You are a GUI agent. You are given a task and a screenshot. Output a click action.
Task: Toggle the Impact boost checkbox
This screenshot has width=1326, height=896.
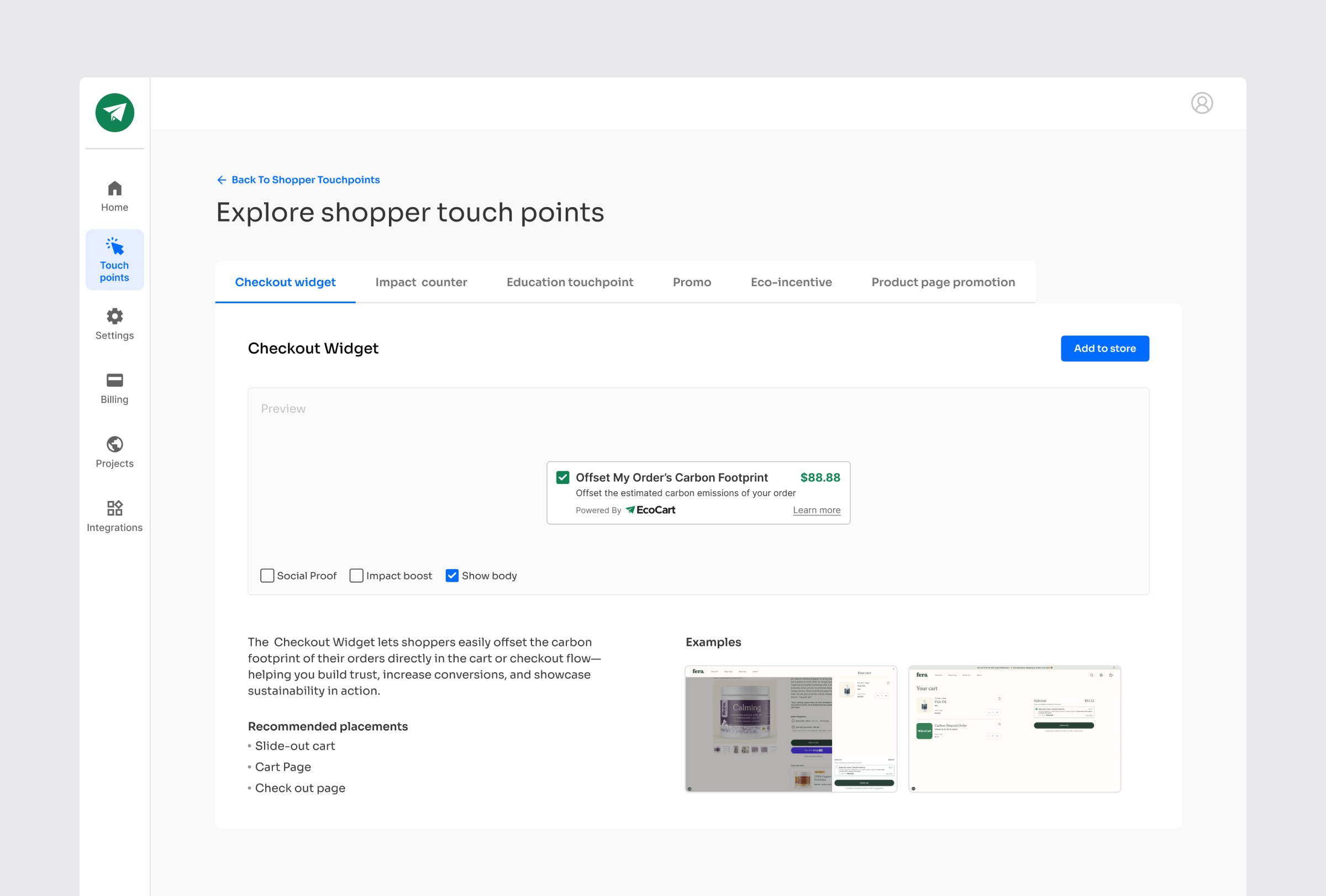pyautogui.click(x=356, y=576)
